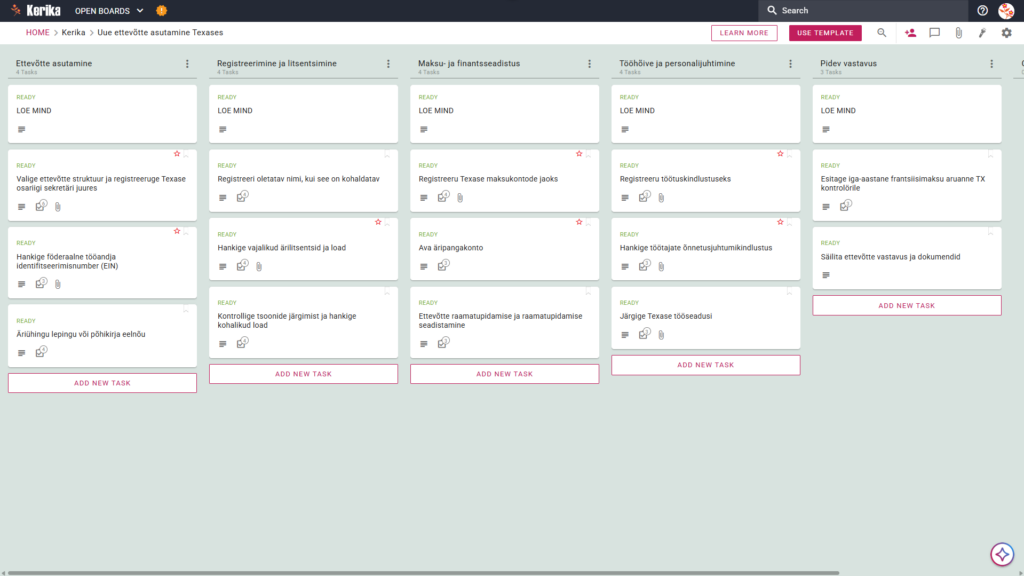Open board attachments paperclip icon
The height and width of the screenshot is (576, 1024).
[x=959, y=33]
